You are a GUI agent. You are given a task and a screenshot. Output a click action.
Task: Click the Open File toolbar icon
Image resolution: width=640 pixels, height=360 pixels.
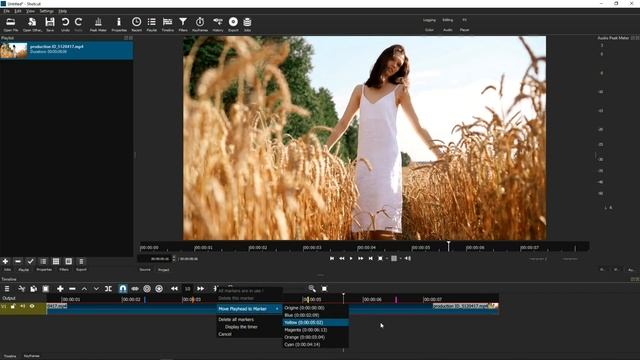[x=11, y=24]
